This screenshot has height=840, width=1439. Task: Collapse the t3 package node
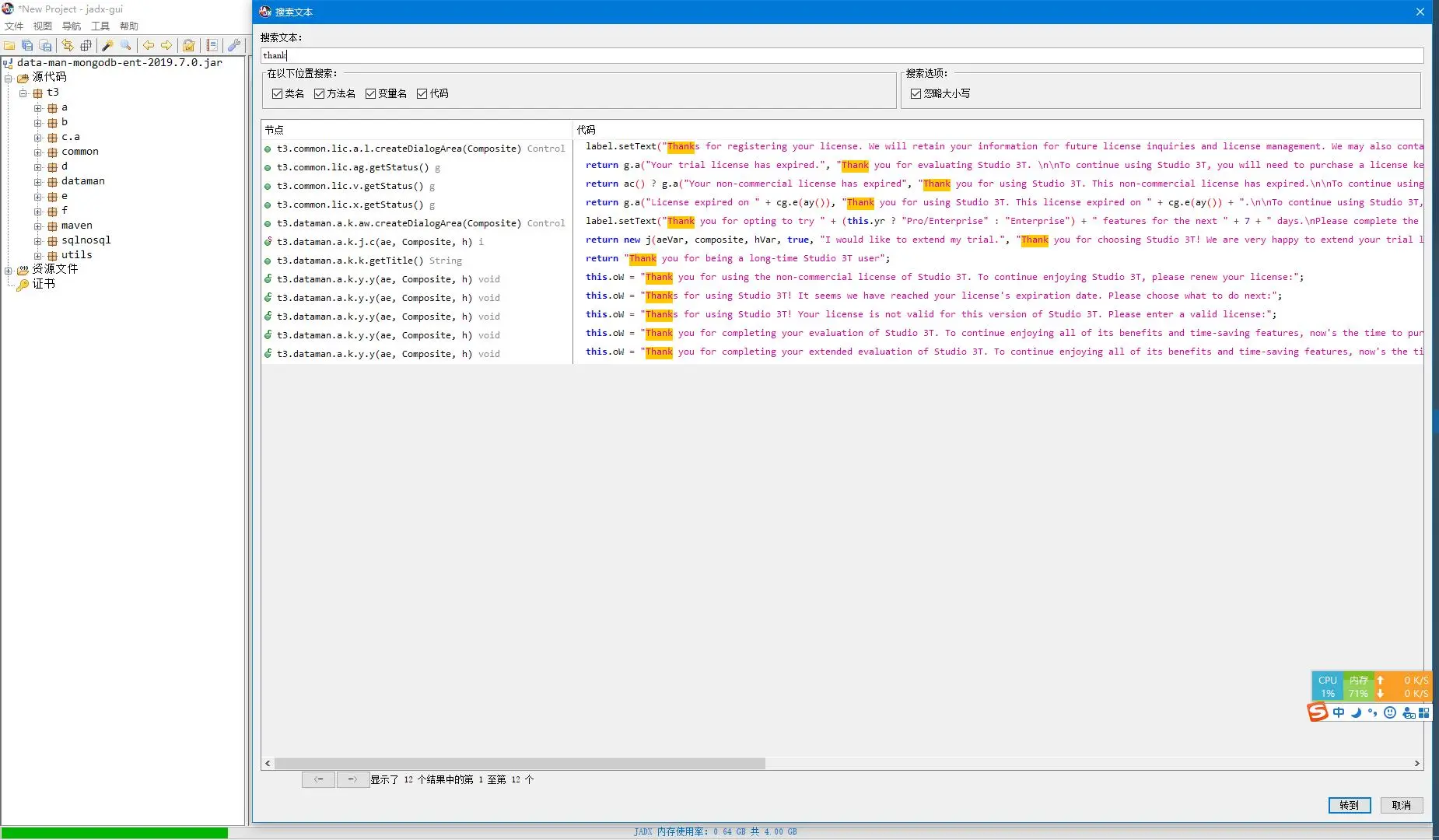coord(23,93)
